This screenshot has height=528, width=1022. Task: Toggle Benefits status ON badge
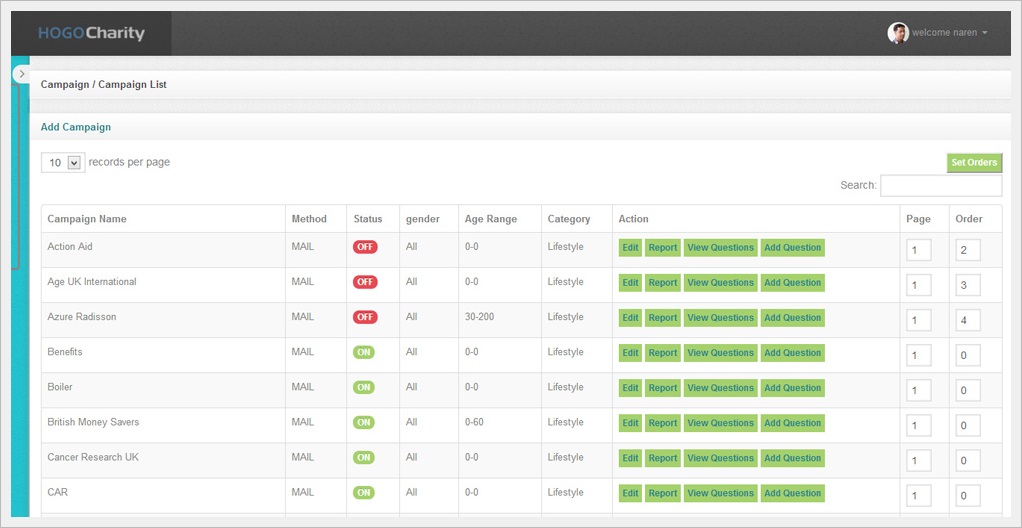(363, 352)
